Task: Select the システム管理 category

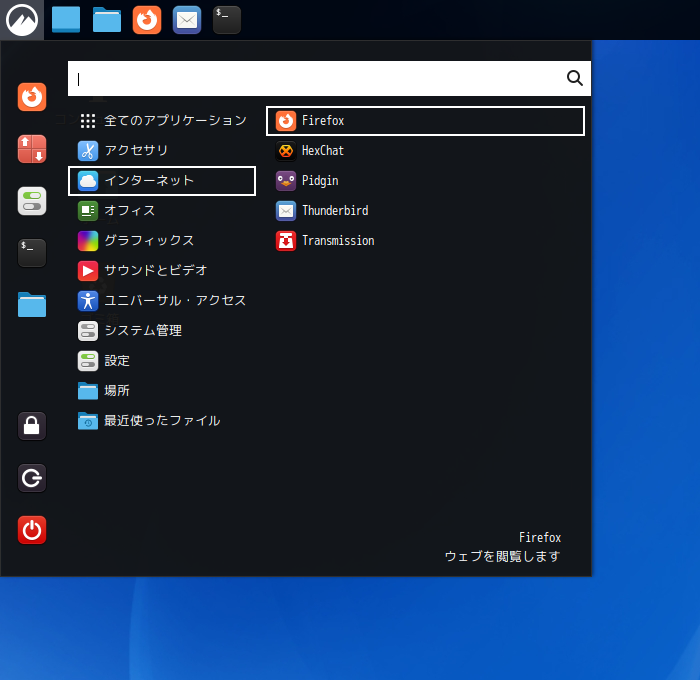Action: pyautogui.click(x=162, y=331)
